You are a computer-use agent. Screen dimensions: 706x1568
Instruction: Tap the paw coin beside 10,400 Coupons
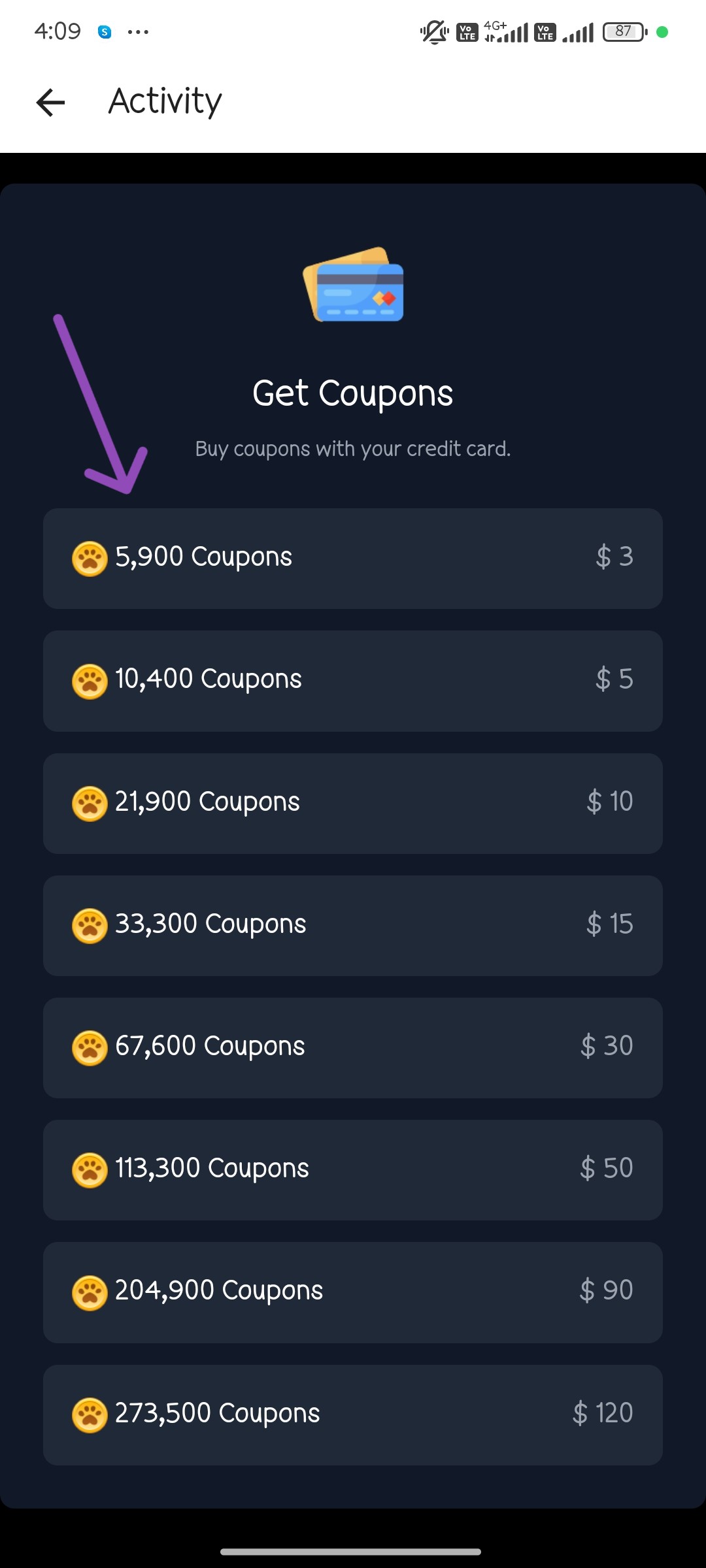[x=90, y=681]
